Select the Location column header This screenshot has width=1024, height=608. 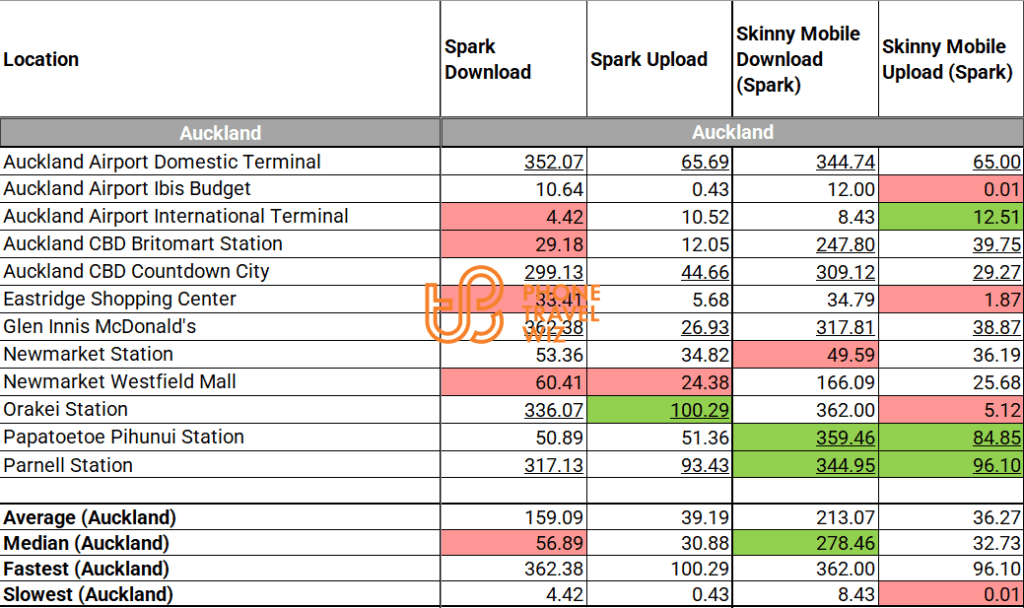(x=41, y=60)
